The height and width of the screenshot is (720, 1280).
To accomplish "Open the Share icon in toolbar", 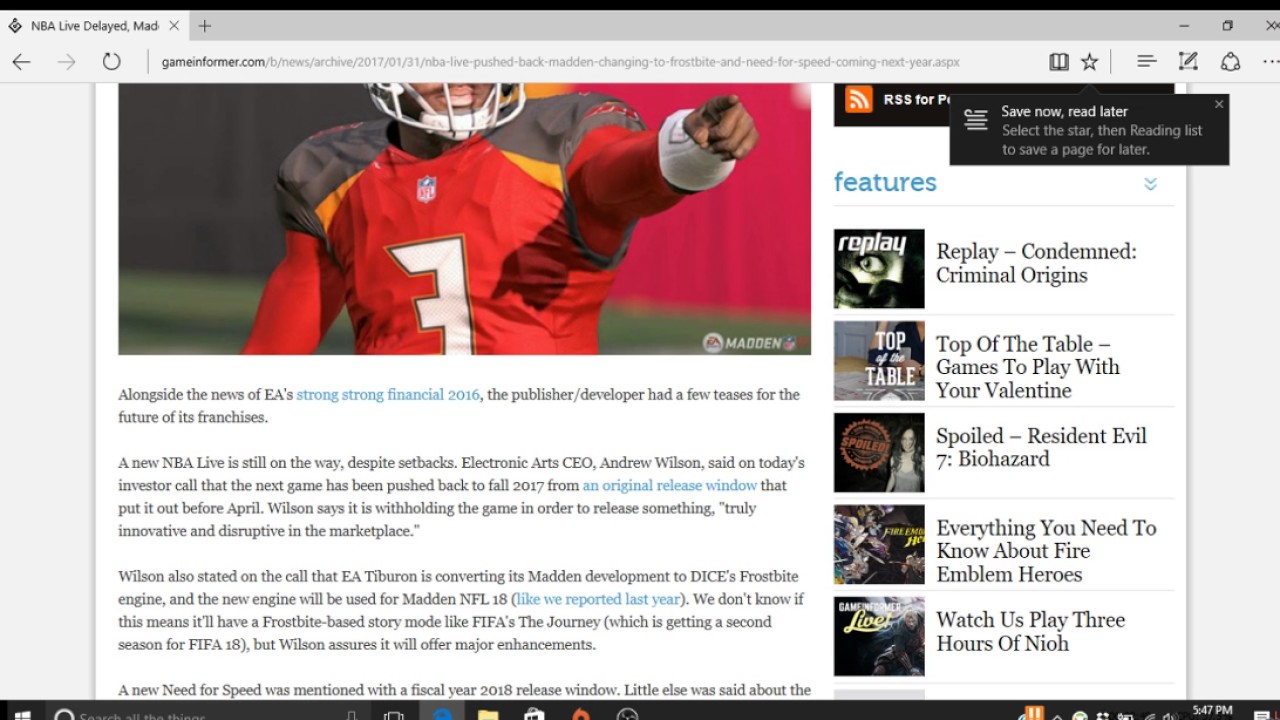I will [1230, 62].
